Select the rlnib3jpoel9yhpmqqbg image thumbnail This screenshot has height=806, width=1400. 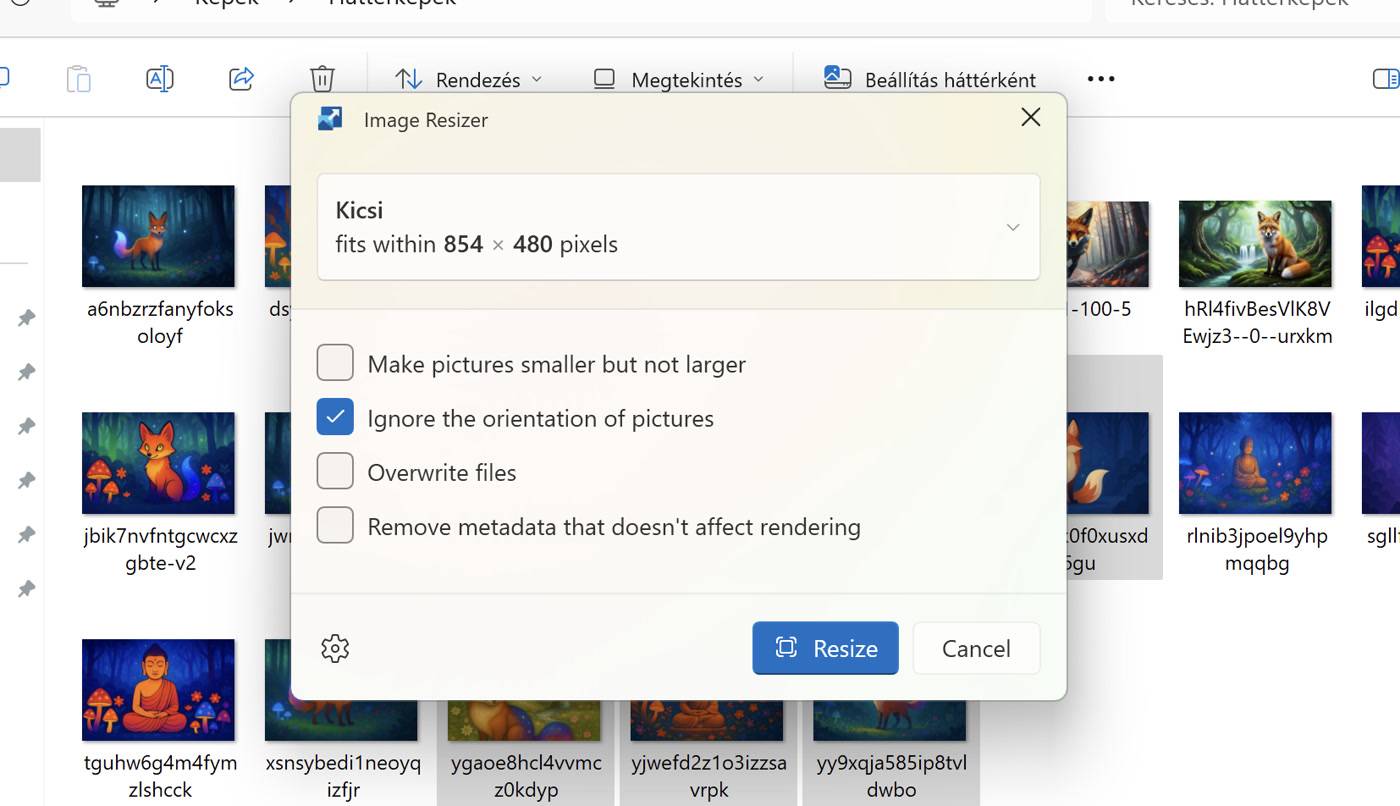point(1255,463)
